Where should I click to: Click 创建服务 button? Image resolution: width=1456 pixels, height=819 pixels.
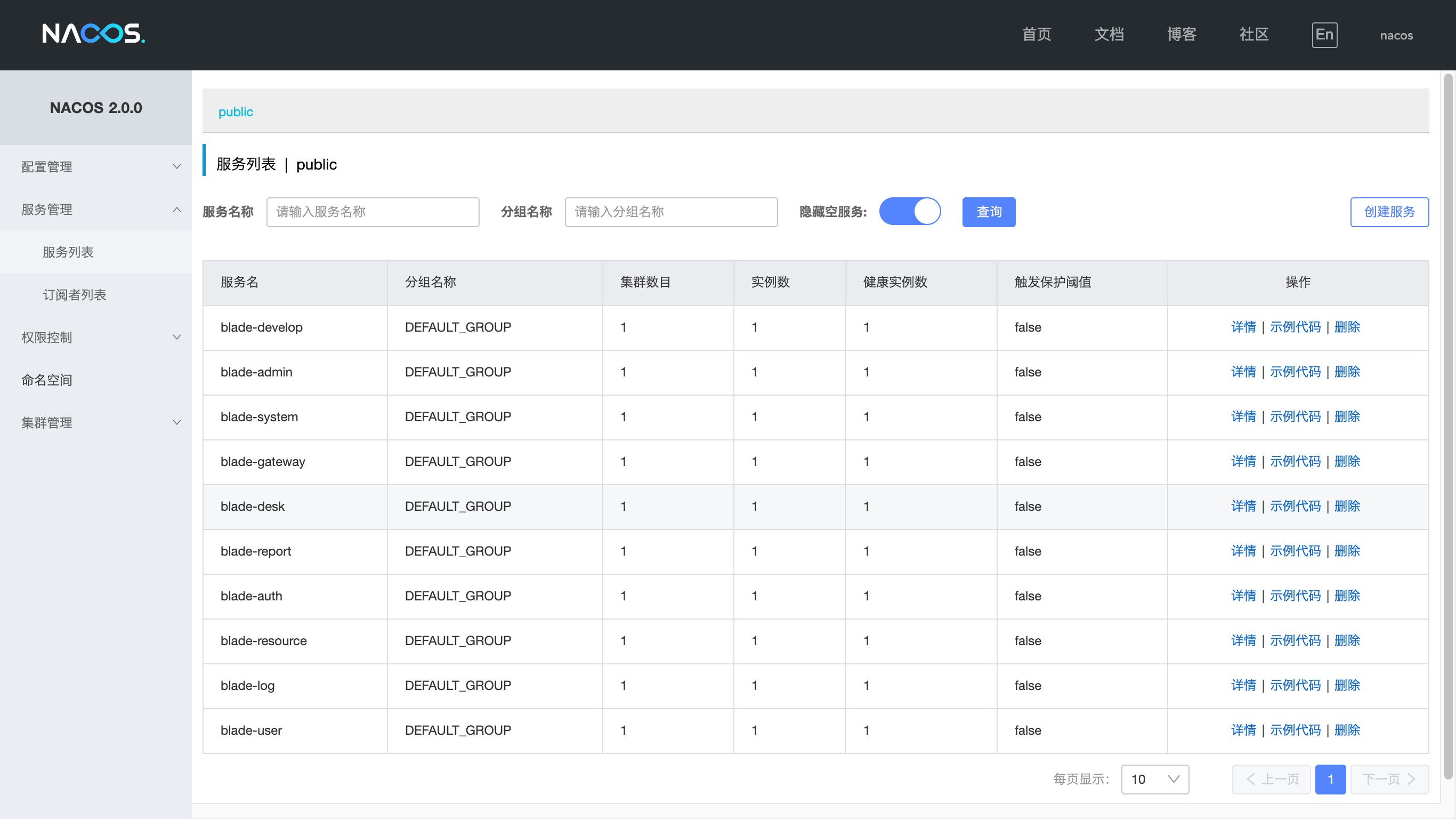tap(1389, 212)
